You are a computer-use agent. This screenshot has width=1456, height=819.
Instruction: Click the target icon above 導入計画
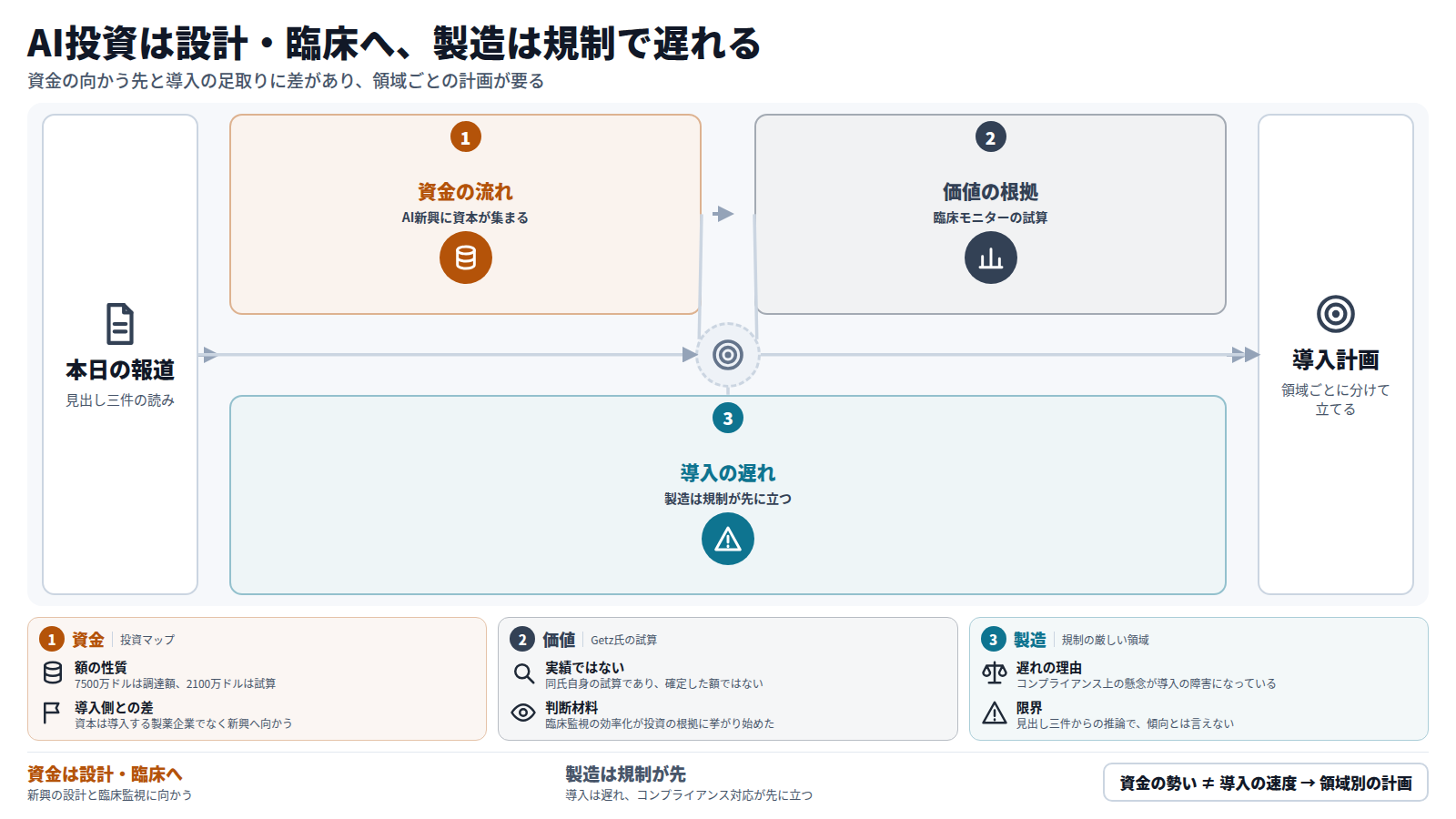pos(1336,314)
